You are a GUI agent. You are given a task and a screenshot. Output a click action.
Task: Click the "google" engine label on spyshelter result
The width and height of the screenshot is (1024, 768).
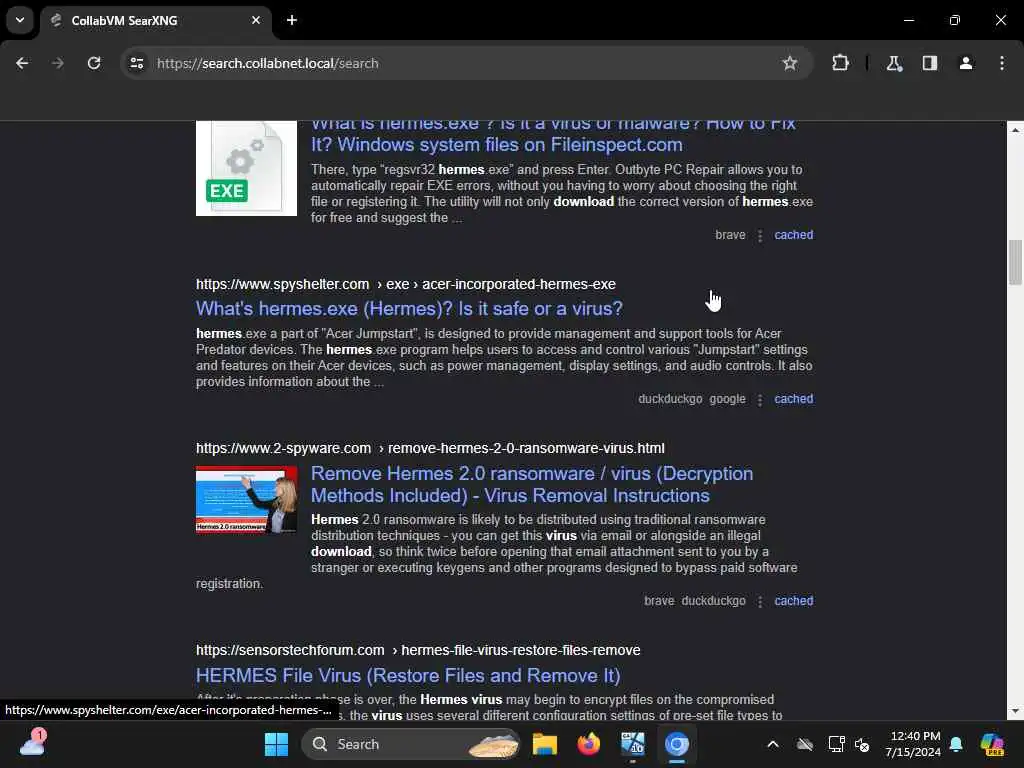[x=728, y=399]
